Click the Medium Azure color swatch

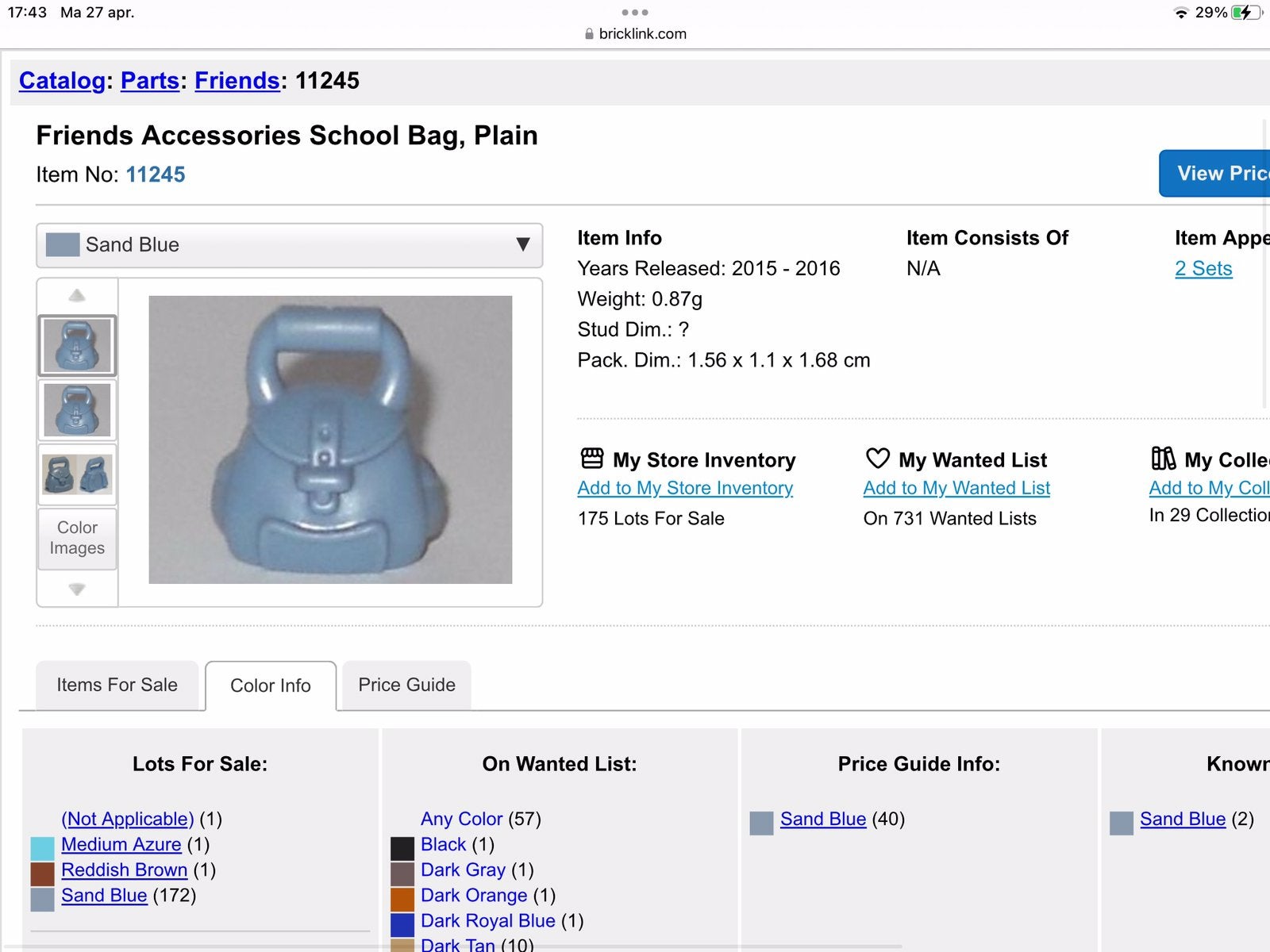(43, 849)
